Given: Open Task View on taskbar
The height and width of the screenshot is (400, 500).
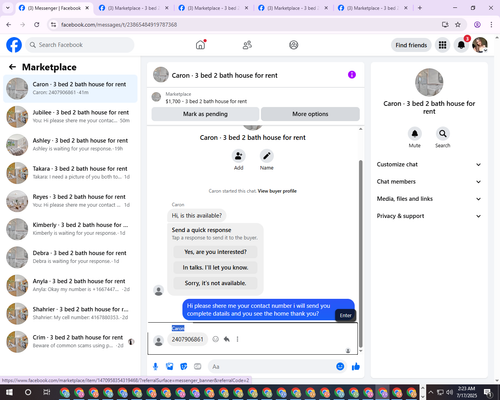Looking at the screenshot, I should point(46,392).
